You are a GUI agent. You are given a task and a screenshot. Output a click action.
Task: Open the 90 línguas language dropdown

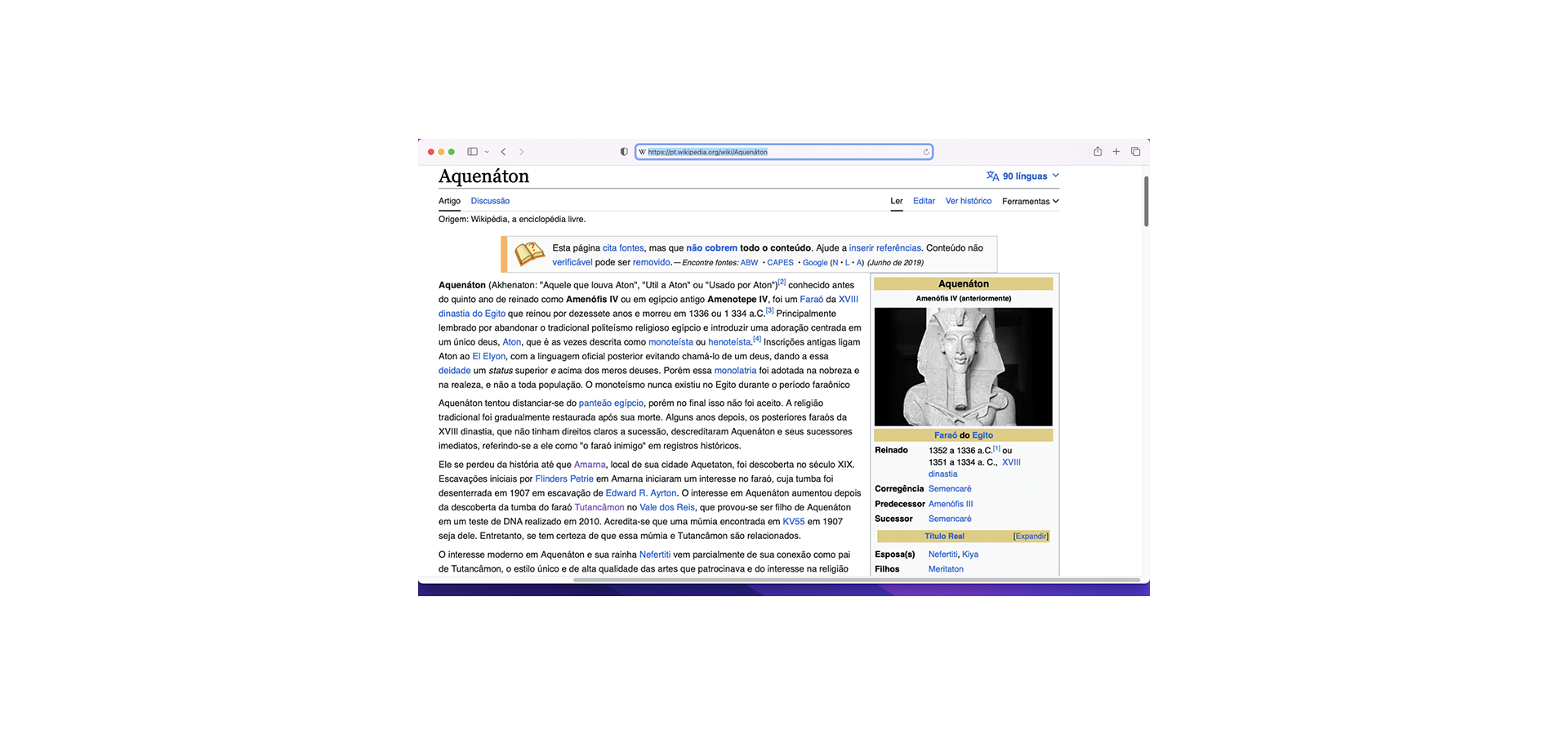click(x=1031, y=176)
